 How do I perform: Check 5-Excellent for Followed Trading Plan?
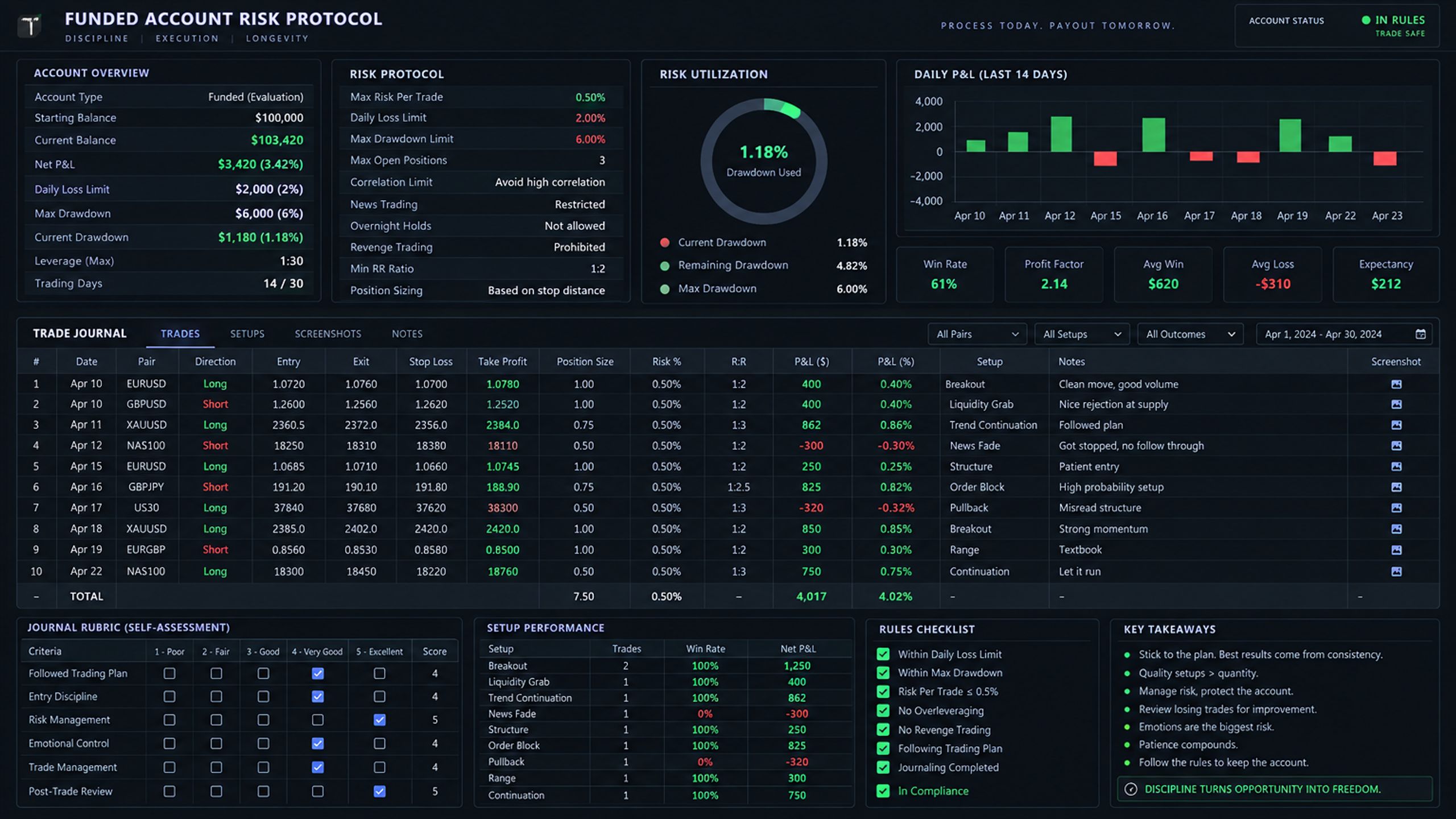(379, 673)
